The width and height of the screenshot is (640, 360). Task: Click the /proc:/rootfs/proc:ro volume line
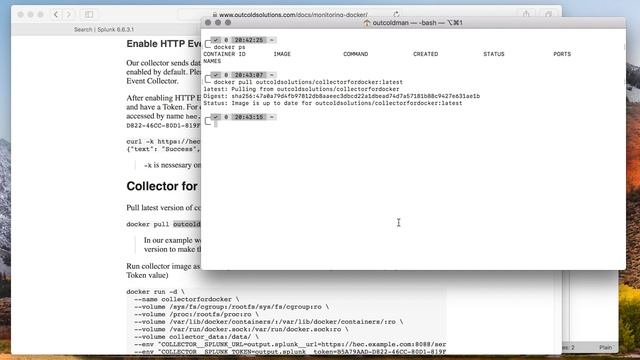(x=196, y=314)
